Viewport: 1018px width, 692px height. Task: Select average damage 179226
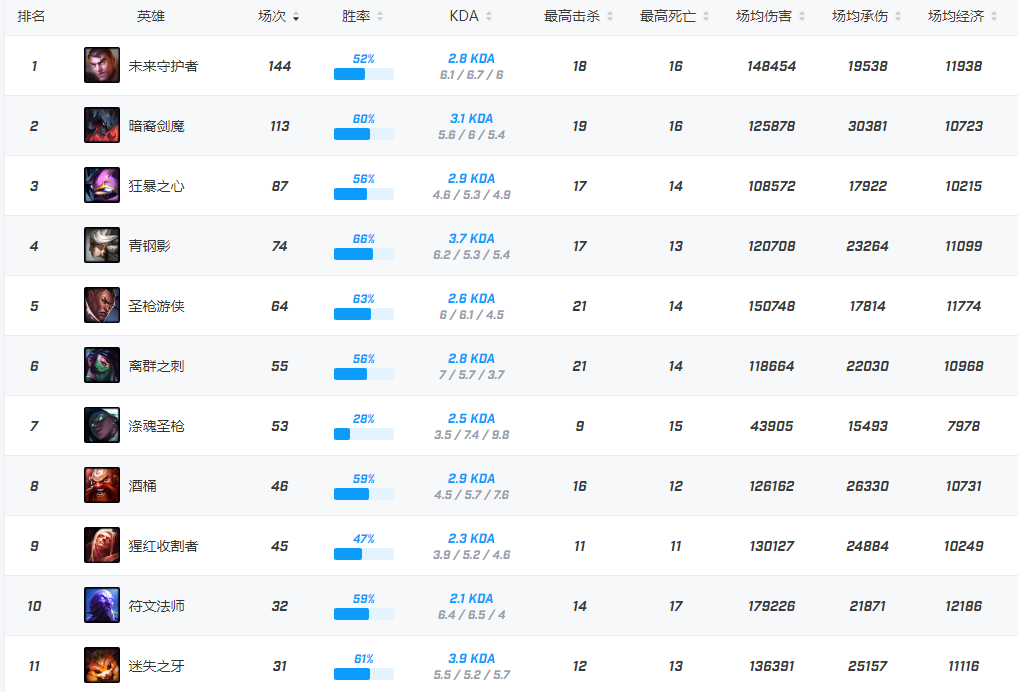[x=771, y=606]
